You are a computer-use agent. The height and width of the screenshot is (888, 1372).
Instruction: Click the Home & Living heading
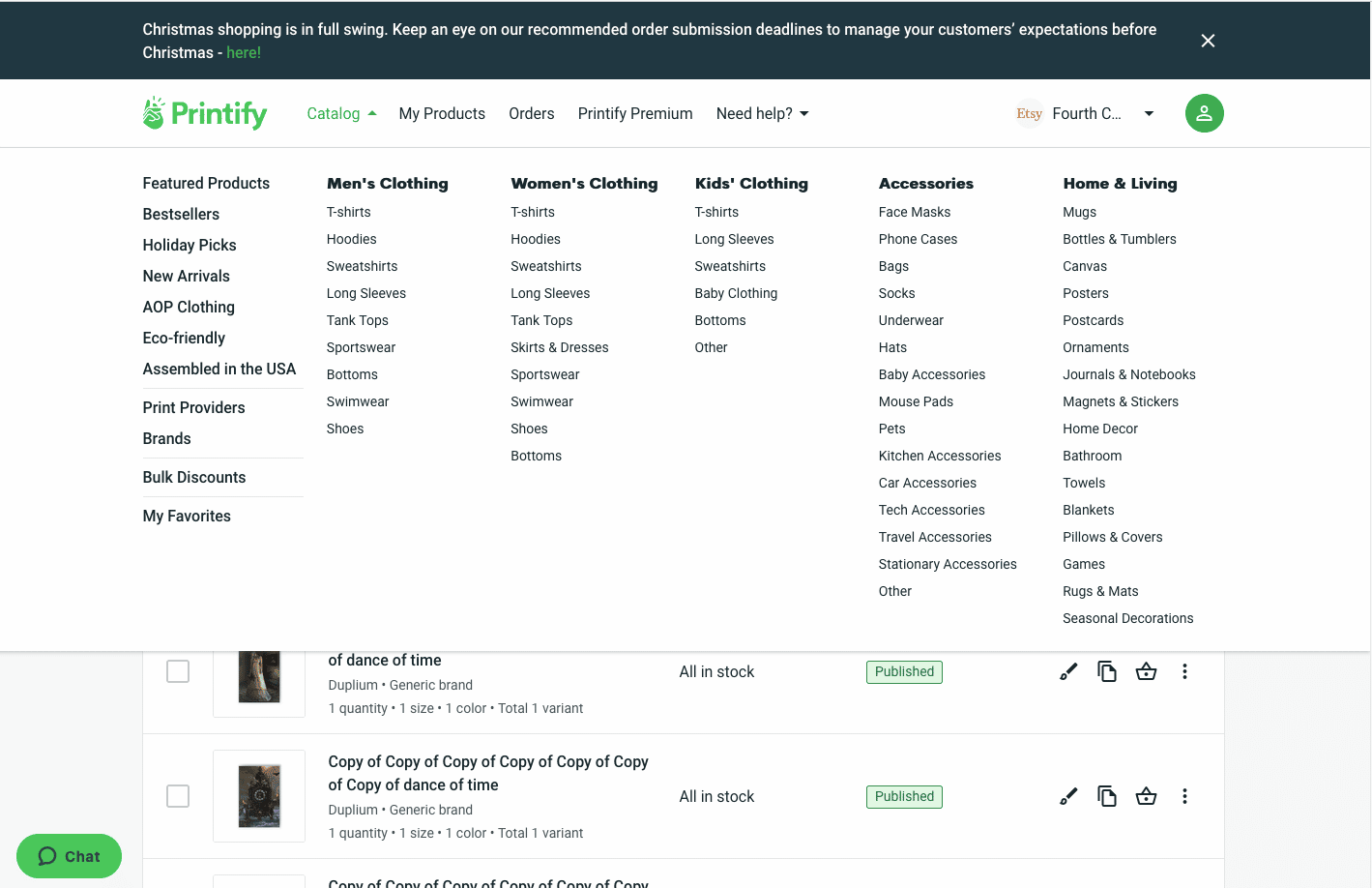tap(1120, 183)
